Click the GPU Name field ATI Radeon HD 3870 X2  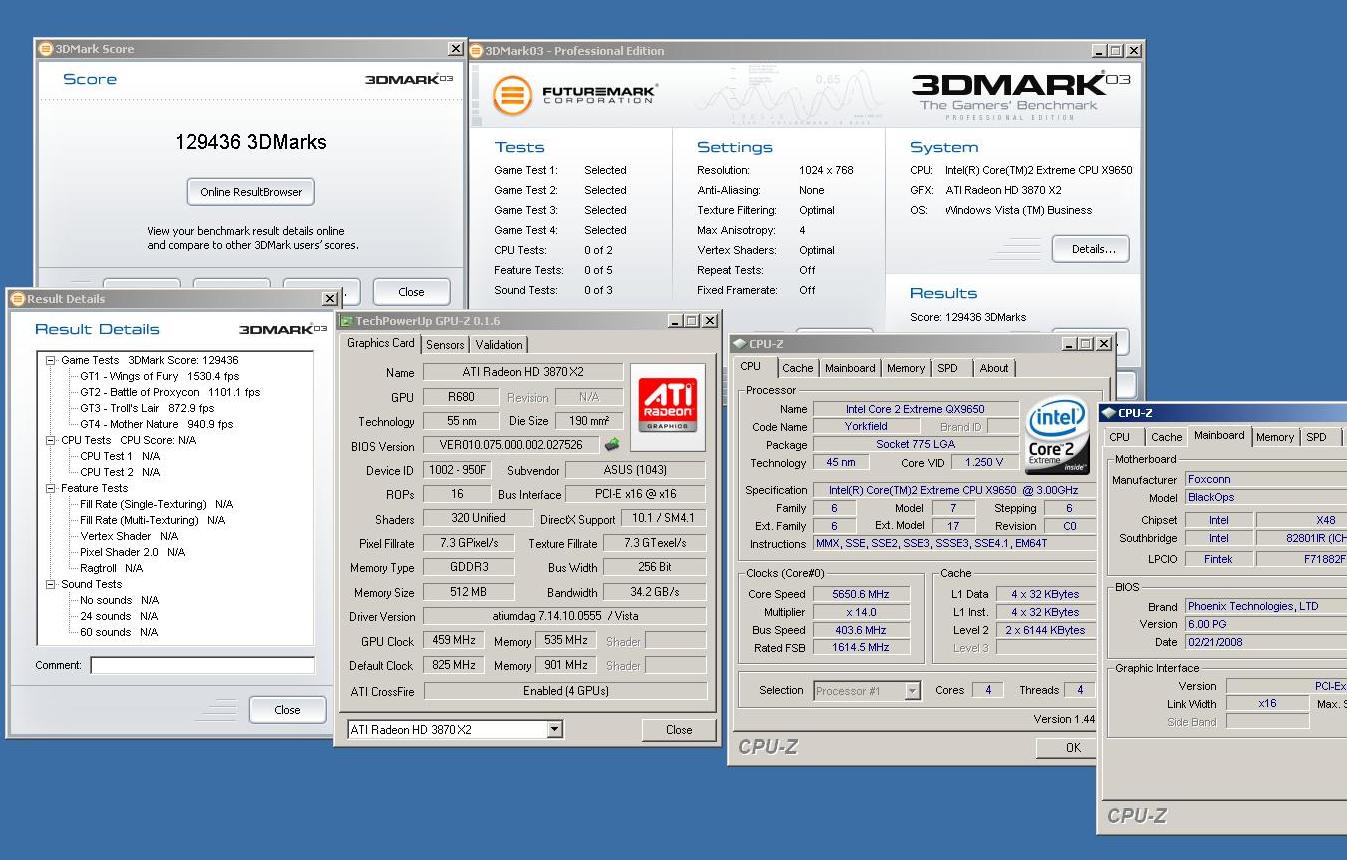click(523, 372)
